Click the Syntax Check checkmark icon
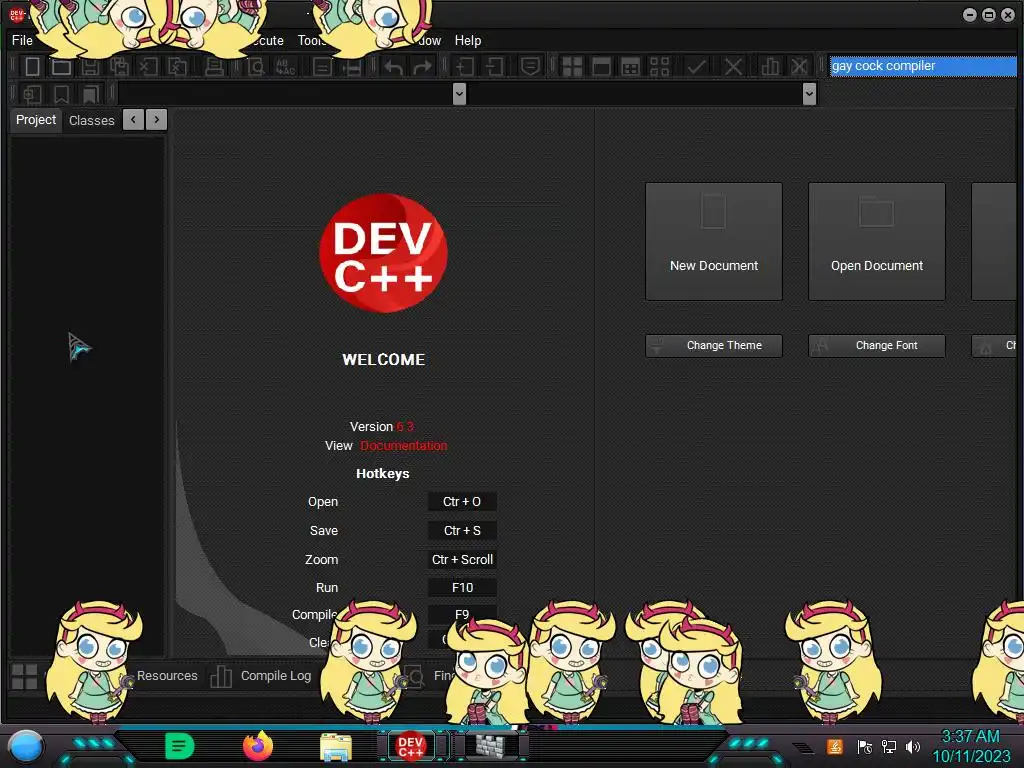 696,67
